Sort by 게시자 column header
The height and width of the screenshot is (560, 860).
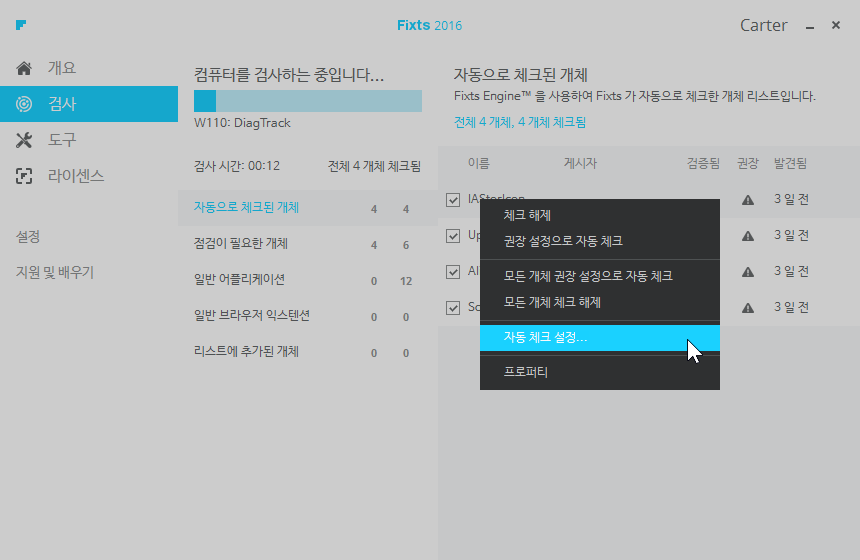580,163
